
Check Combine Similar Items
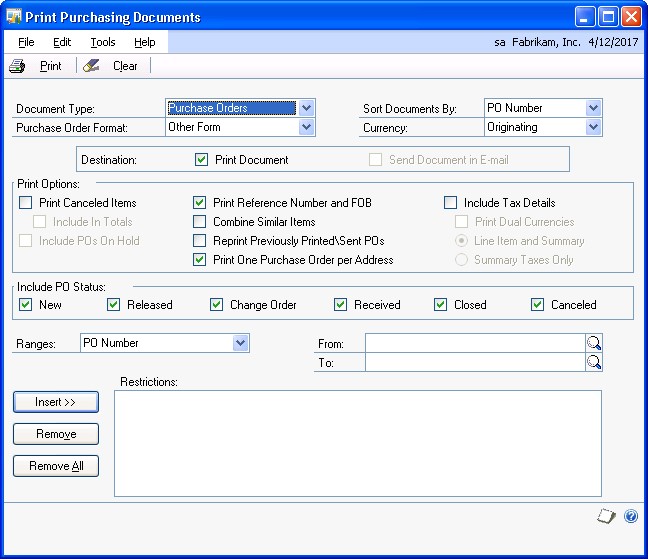200,221
